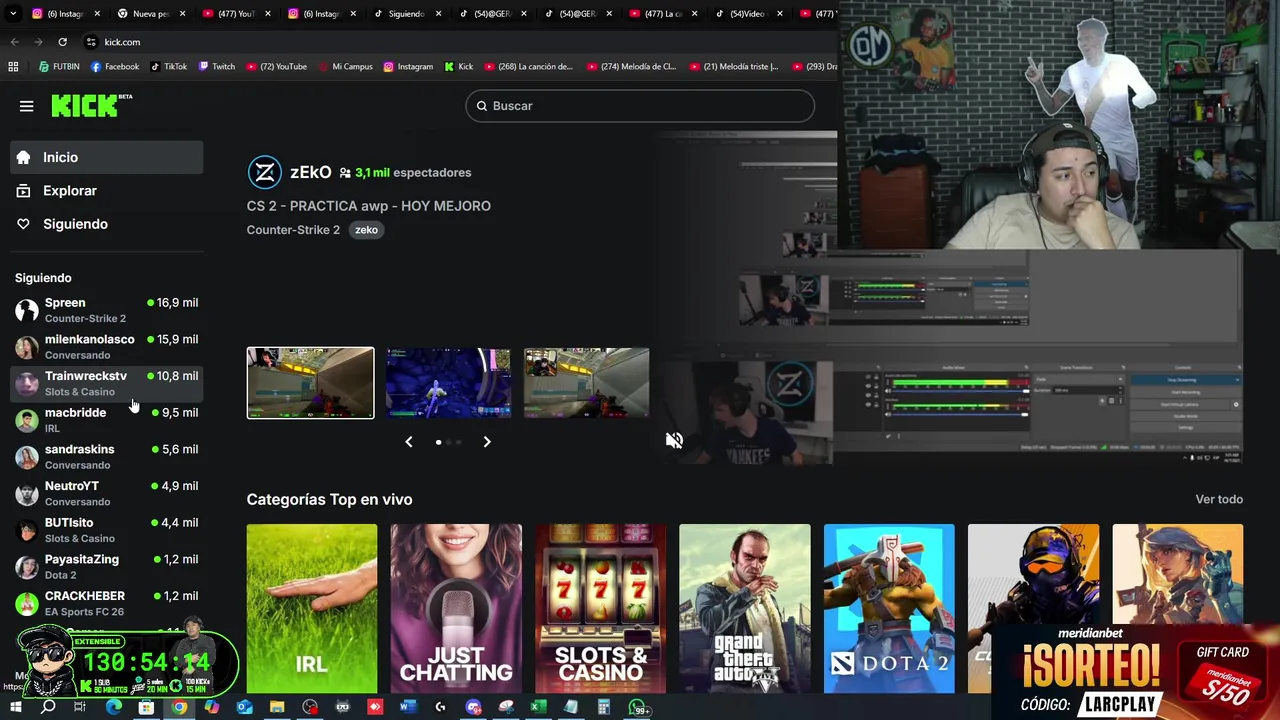This screenshot has height=720, width=1280.
Task: Open Counter-Strike 2 category under zEkO
Action: coord(293,230)
